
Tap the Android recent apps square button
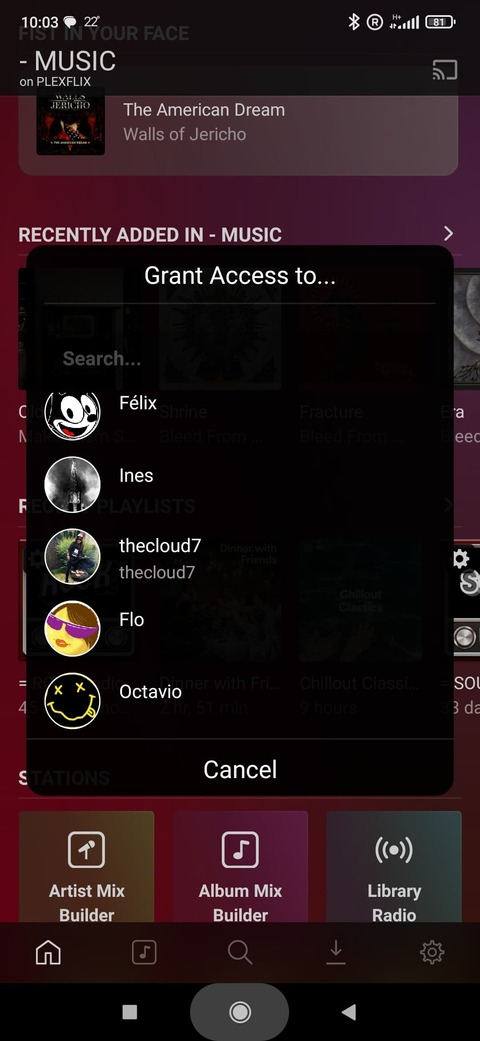click(x=130, y=1012)
